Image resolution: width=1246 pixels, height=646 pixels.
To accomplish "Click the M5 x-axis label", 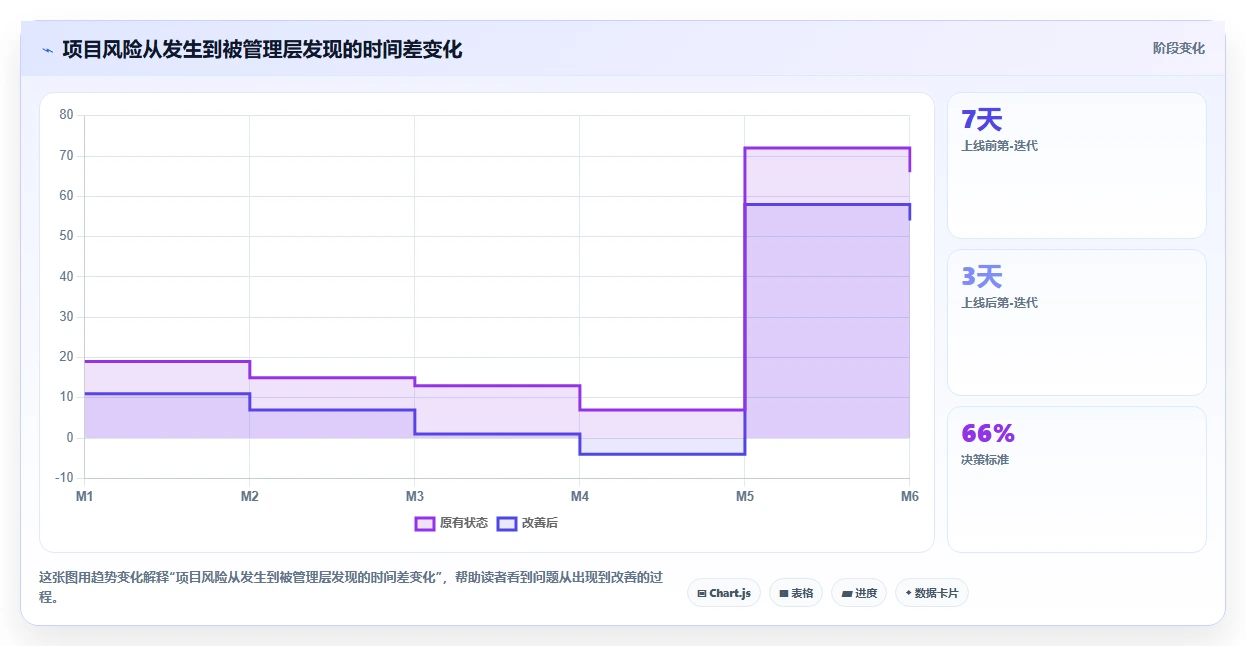I will coord(745,496).
